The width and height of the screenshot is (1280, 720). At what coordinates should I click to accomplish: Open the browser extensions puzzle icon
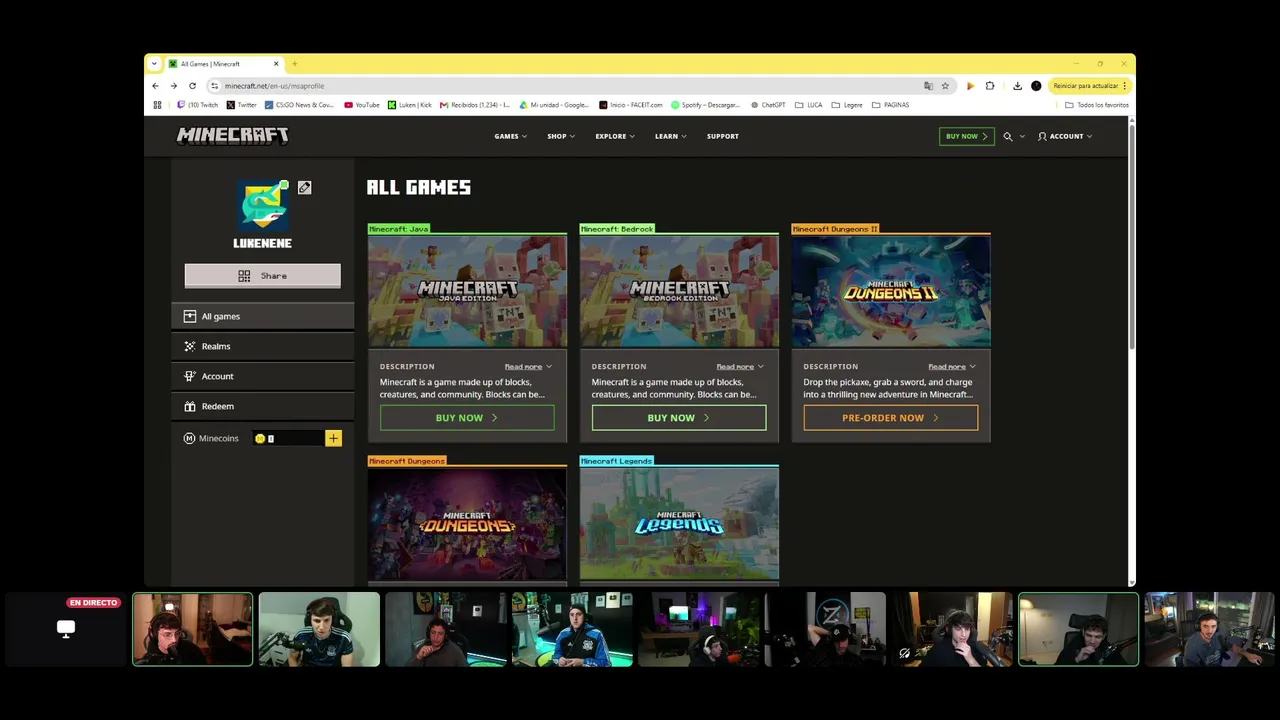point(990,86)
